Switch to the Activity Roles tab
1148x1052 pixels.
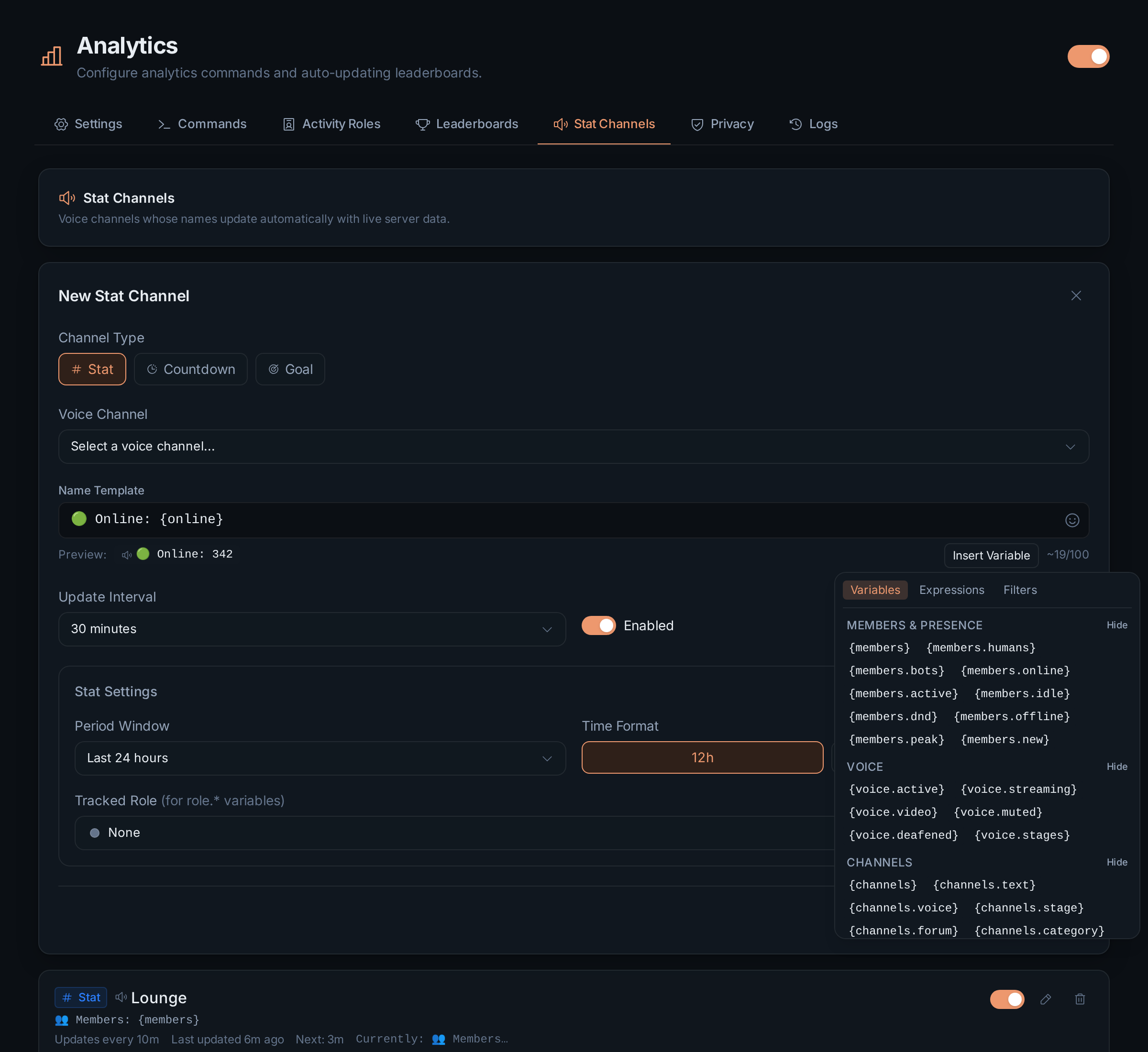point(331,124)
